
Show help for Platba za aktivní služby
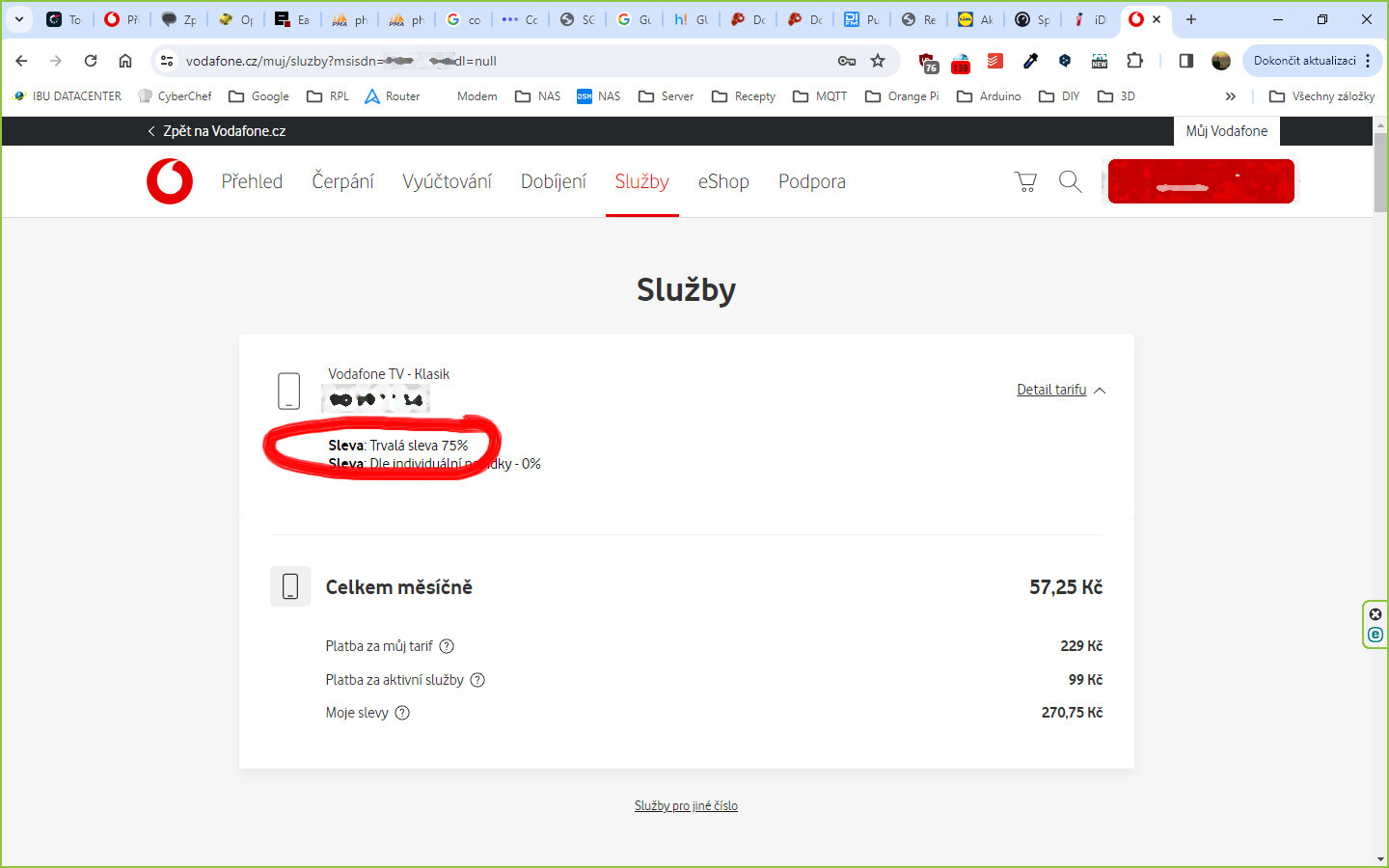477,680
